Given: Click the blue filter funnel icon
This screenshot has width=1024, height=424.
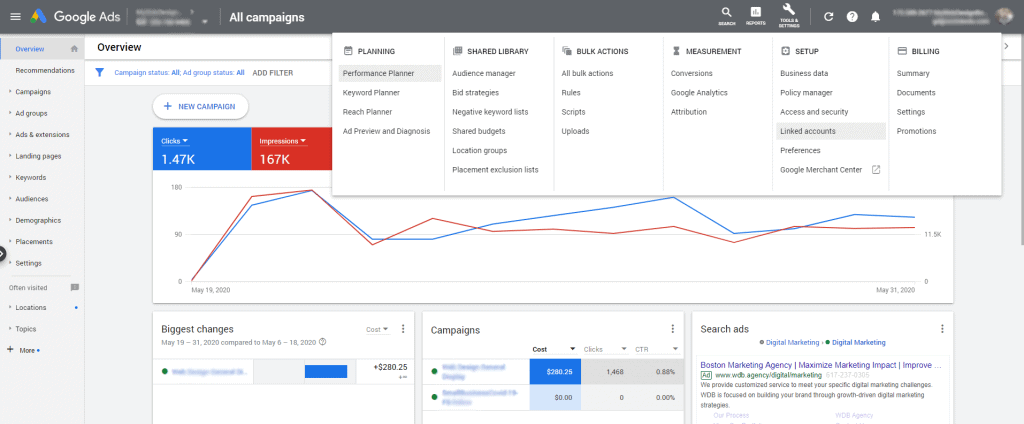Looking at the screenshot, I should (x=99, y=72).
